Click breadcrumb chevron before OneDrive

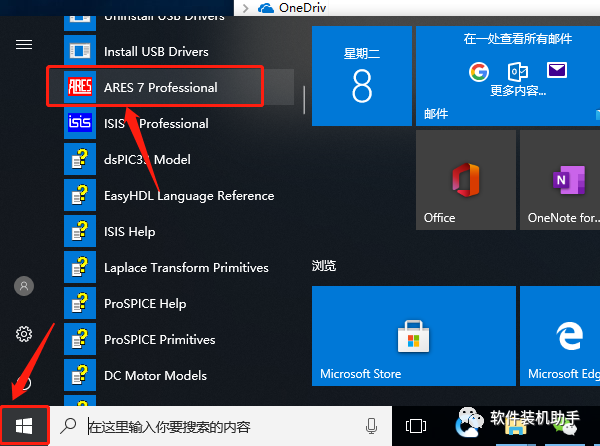coord(246,8)
